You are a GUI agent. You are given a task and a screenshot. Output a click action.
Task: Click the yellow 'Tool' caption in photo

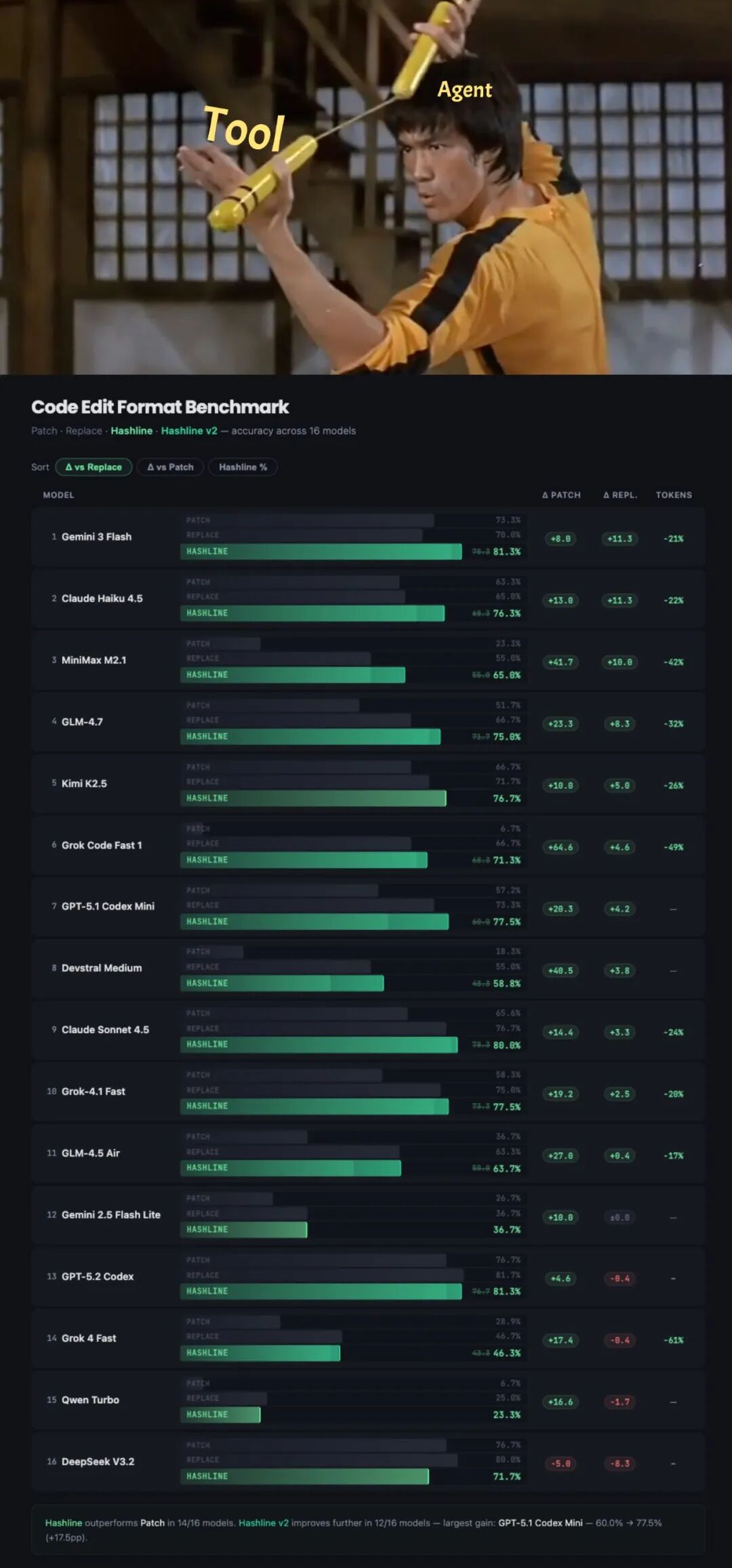pyautogui.click(x=244, y=128)
